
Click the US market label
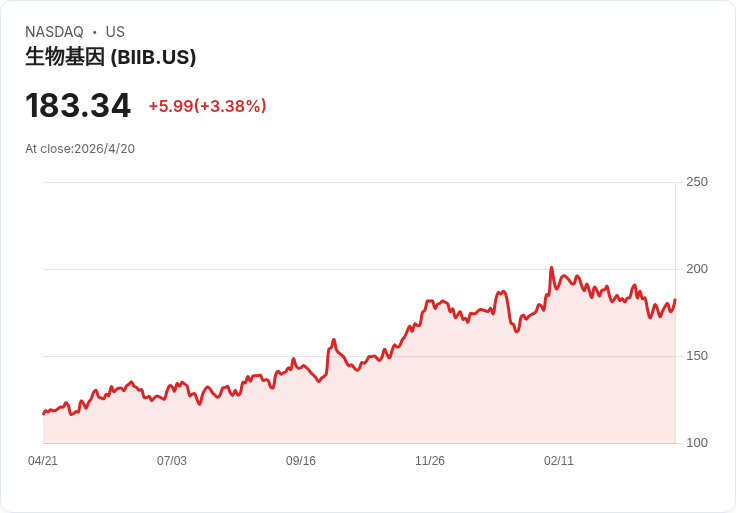coord(115,32)
